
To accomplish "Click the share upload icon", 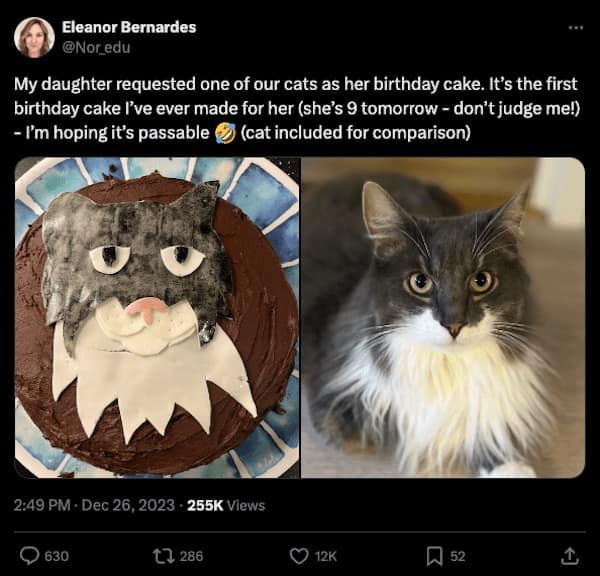I will [x=570, y=555].
